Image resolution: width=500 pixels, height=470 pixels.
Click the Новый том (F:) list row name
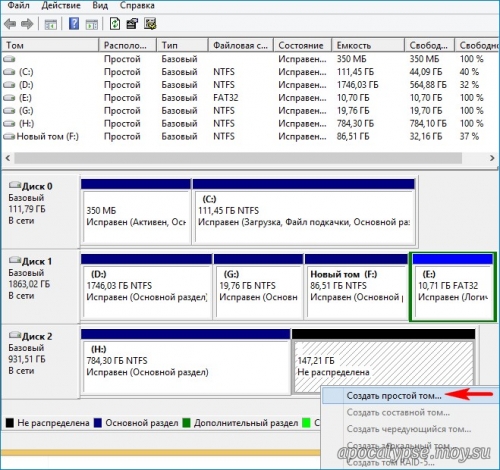tap(47, 137)
